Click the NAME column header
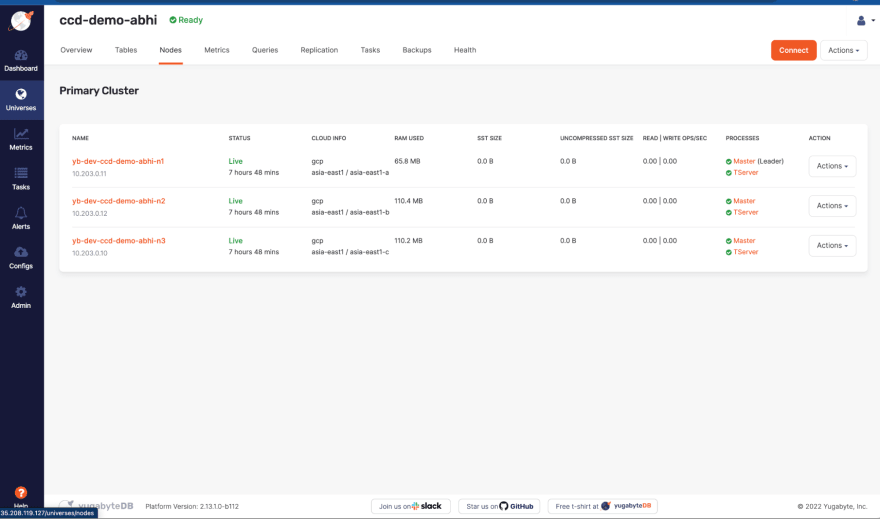 click(80, 138)
